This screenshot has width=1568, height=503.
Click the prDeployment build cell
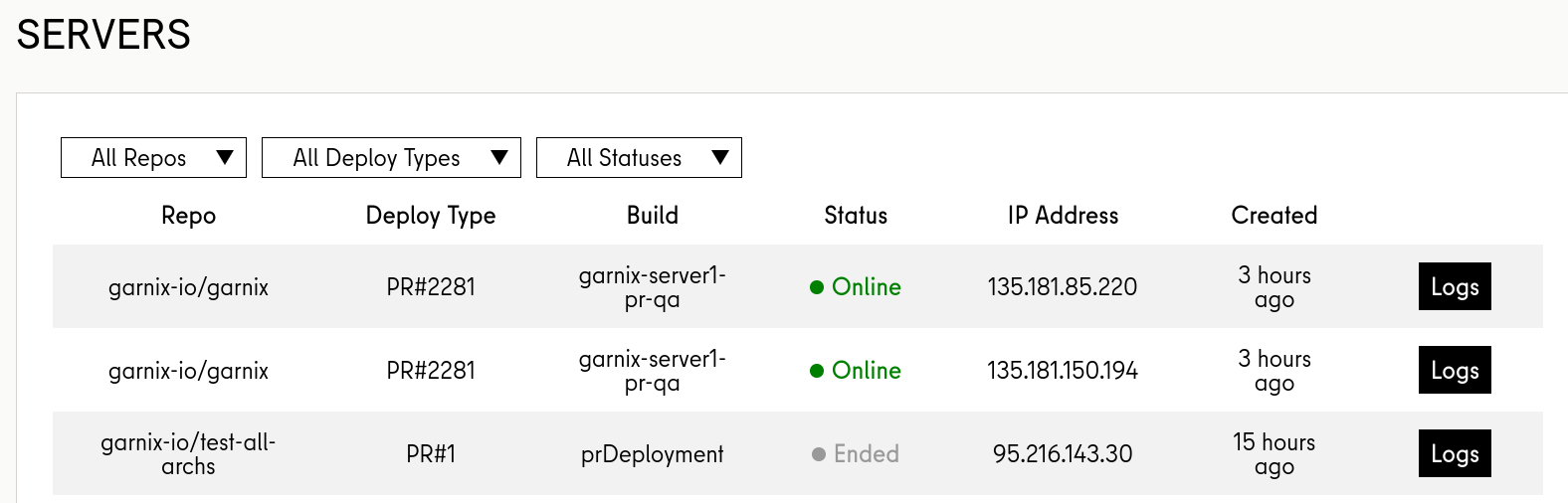[x=653, y=454]
